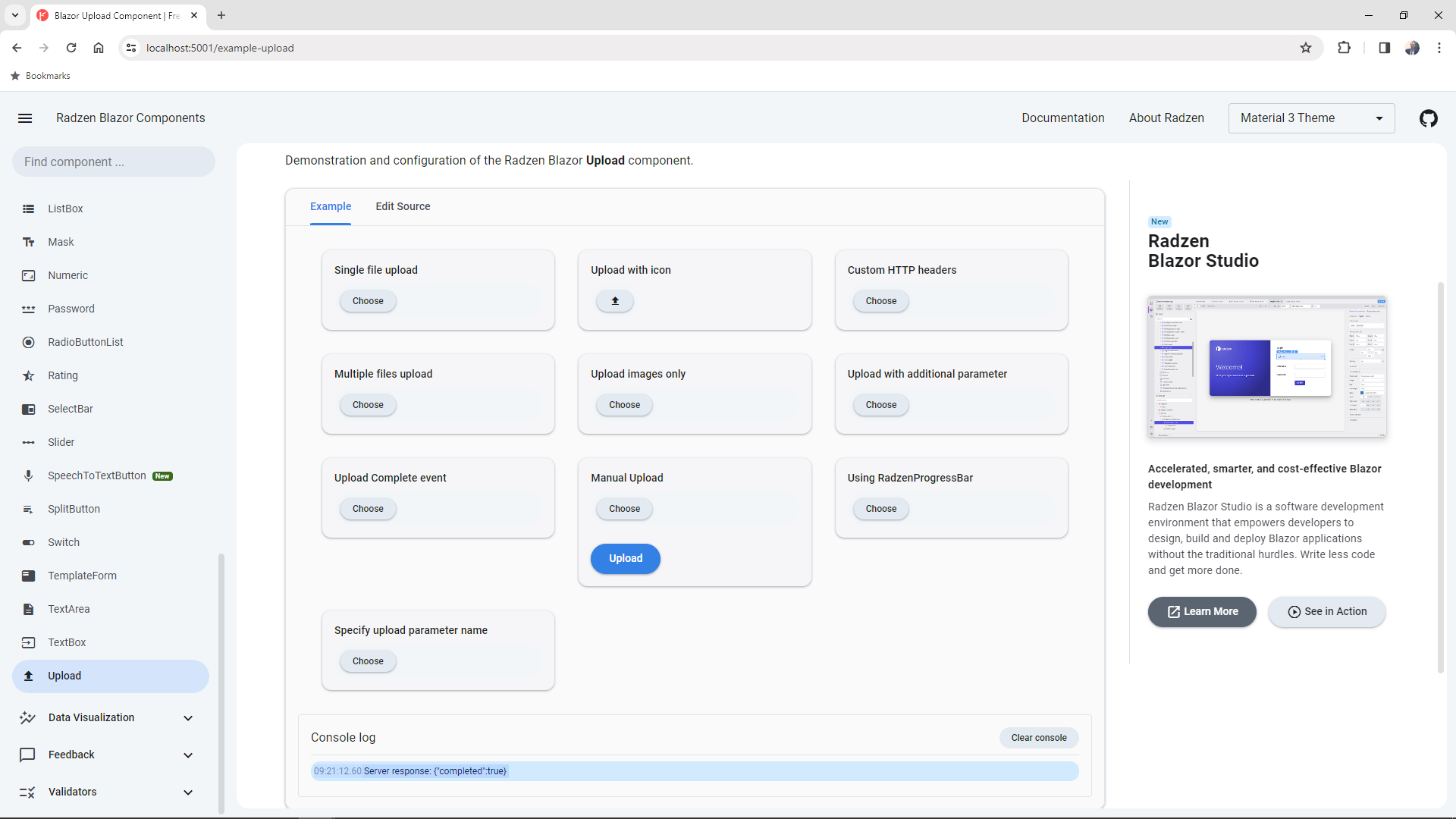Click the Slider sidebar icon
The width and height of the screenshot is (1456, 819).
click(x=28, y=442)
